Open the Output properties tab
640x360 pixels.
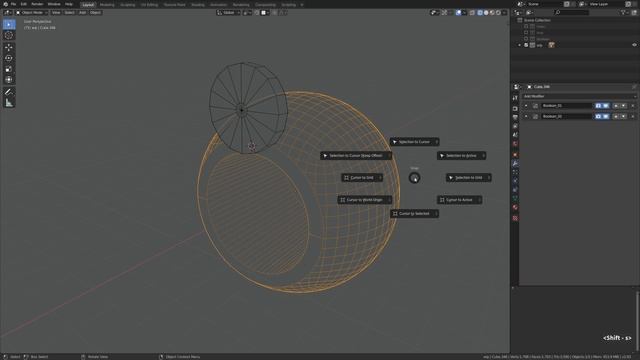[515, 118]
